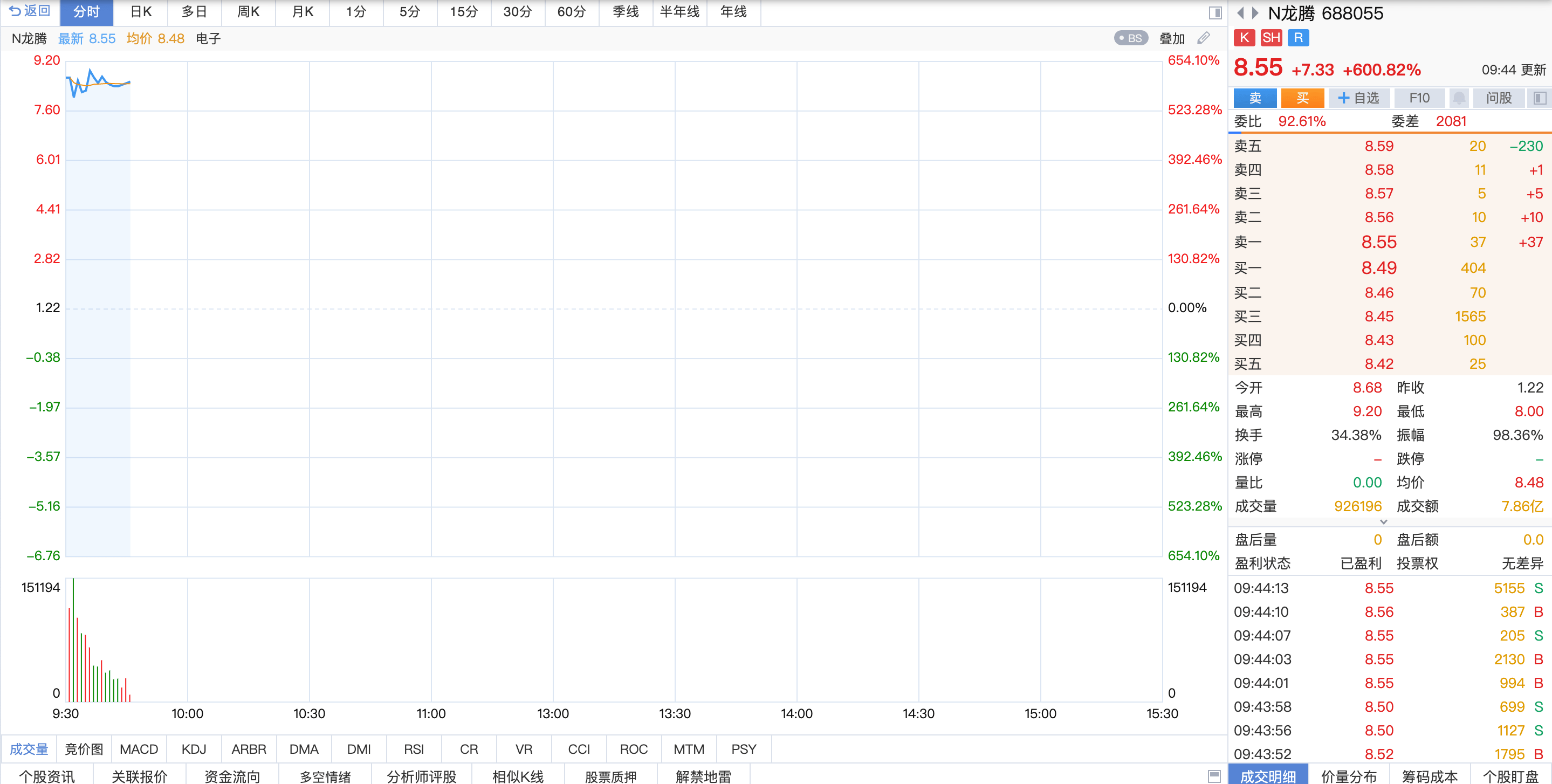This screenshot has height=784, width=1552.
Task: Switch to the 日K daily candlestick tab
Action: 140,12
